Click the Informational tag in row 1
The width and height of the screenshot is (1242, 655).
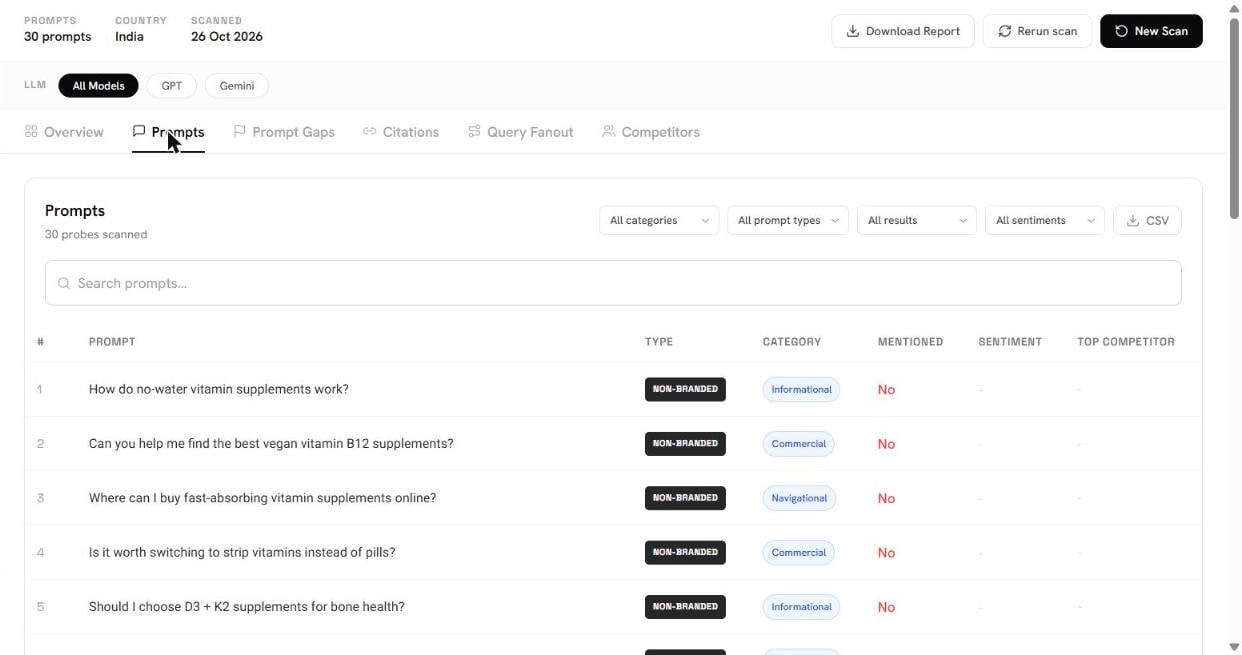[x=801, y=389]
